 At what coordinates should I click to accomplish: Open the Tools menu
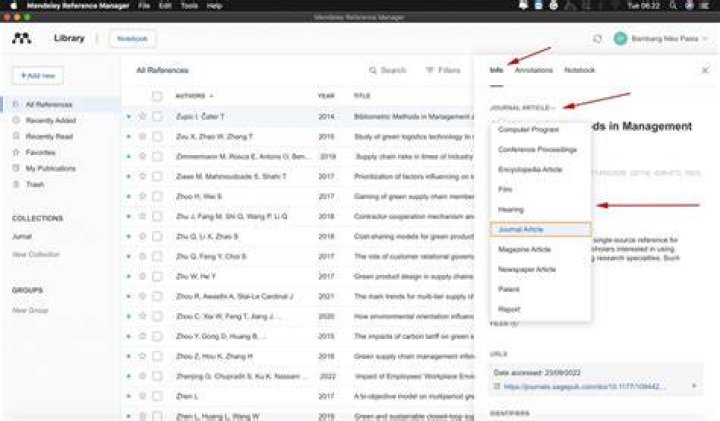189,6
